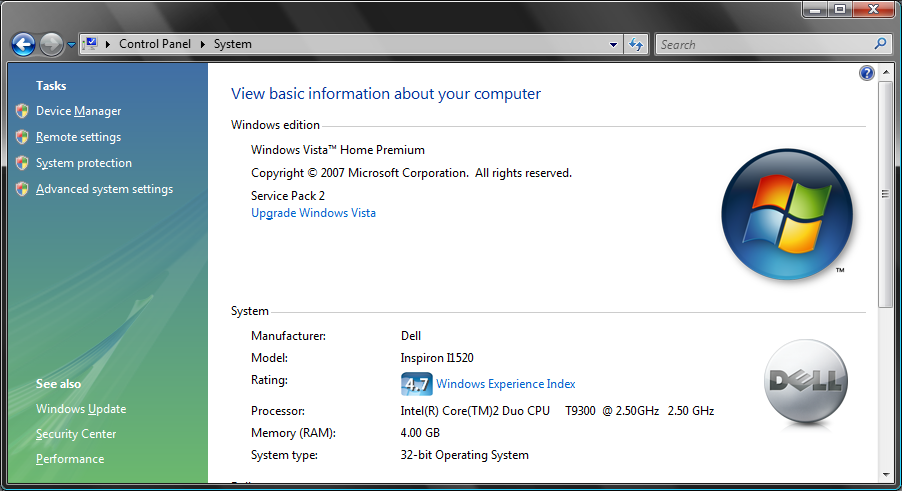Image resolution: width=902 pixels, height=491 pixels.
Task: Expand the arrow after Control Panel breadcrumb
Action: pos(202,44)
